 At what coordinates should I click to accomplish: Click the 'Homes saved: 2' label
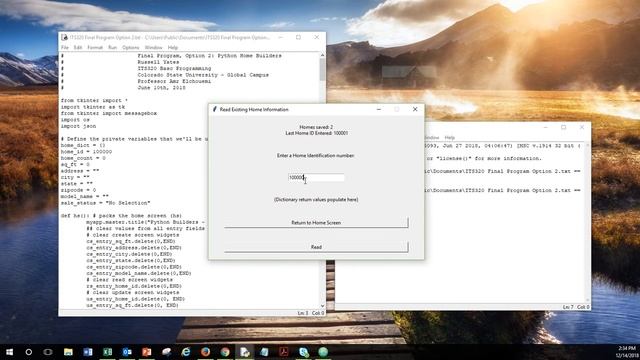[316, 127]
